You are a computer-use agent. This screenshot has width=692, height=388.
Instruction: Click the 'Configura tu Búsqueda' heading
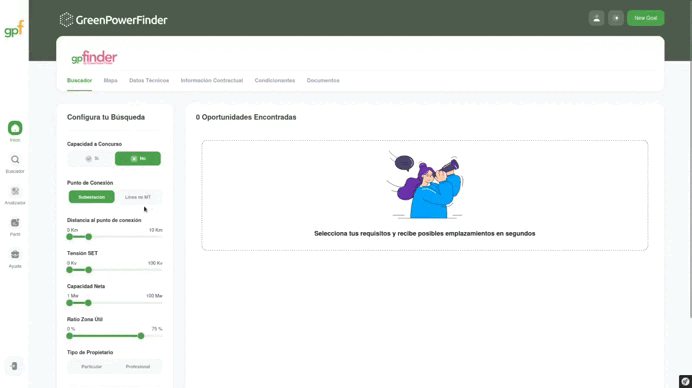pos(106,117)
